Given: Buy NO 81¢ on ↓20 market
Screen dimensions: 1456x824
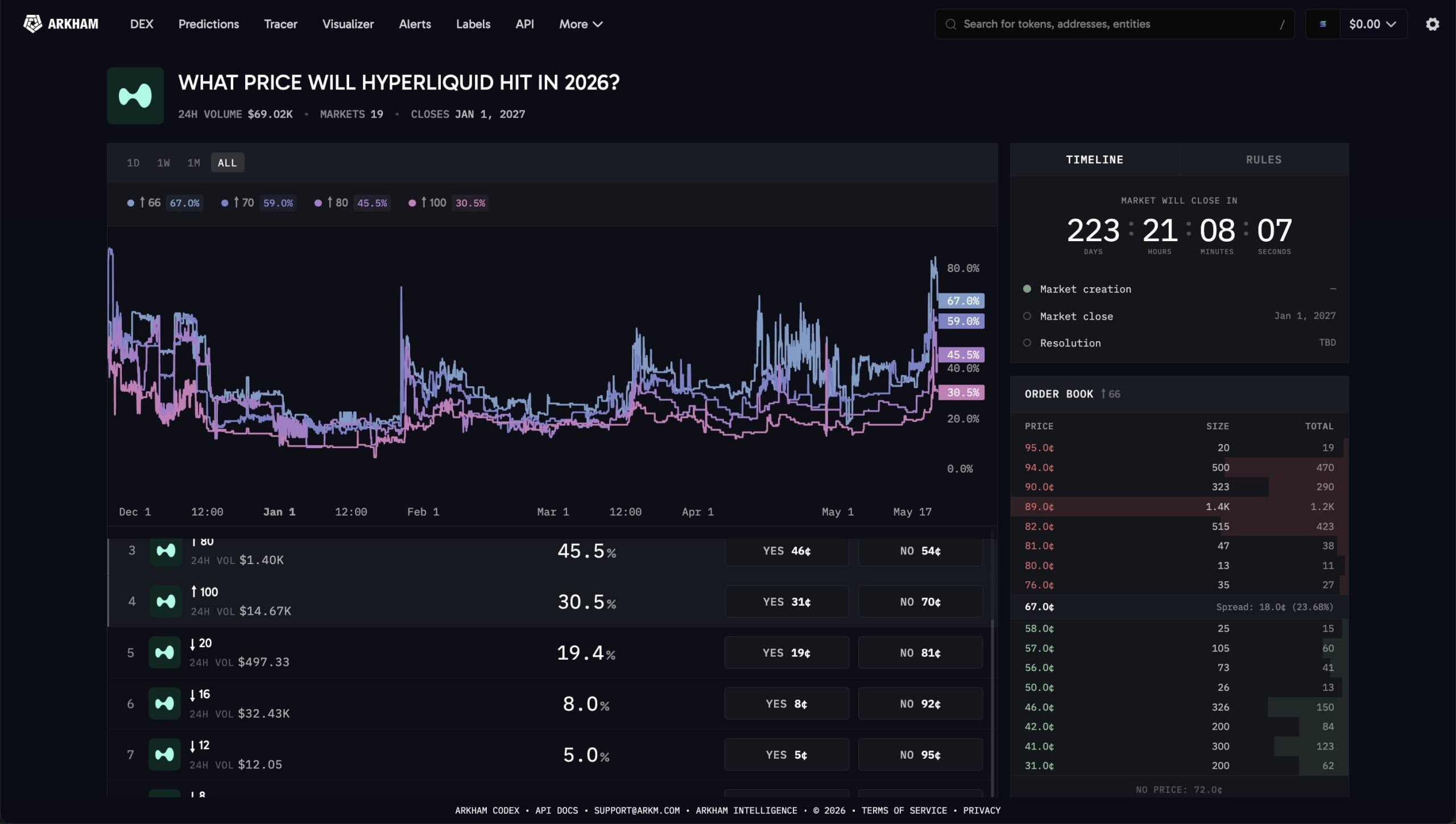Looking at the screenshot, I should [x=920, y=652].
